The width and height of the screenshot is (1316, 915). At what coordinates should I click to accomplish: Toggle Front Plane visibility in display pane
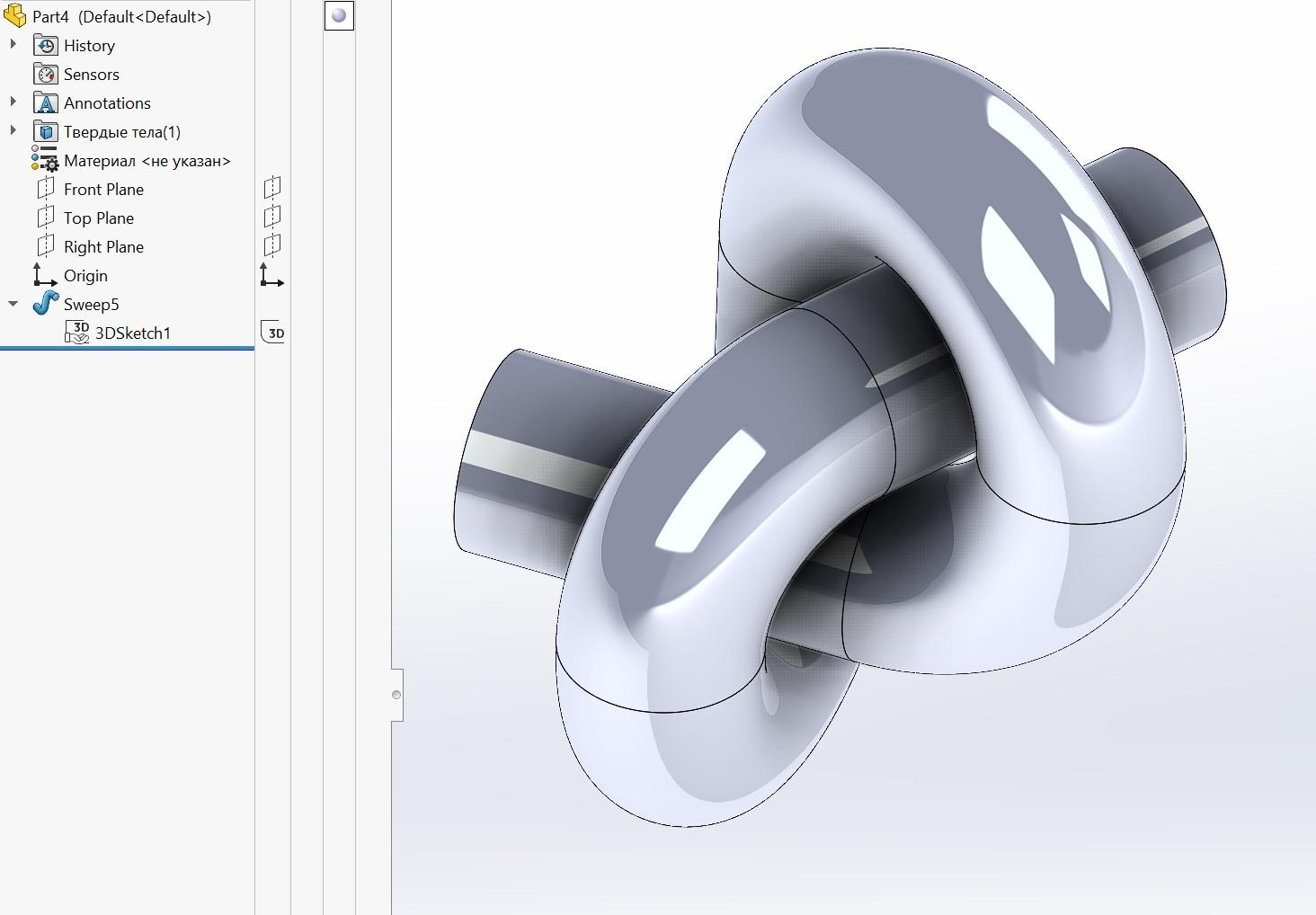point(272,188)
